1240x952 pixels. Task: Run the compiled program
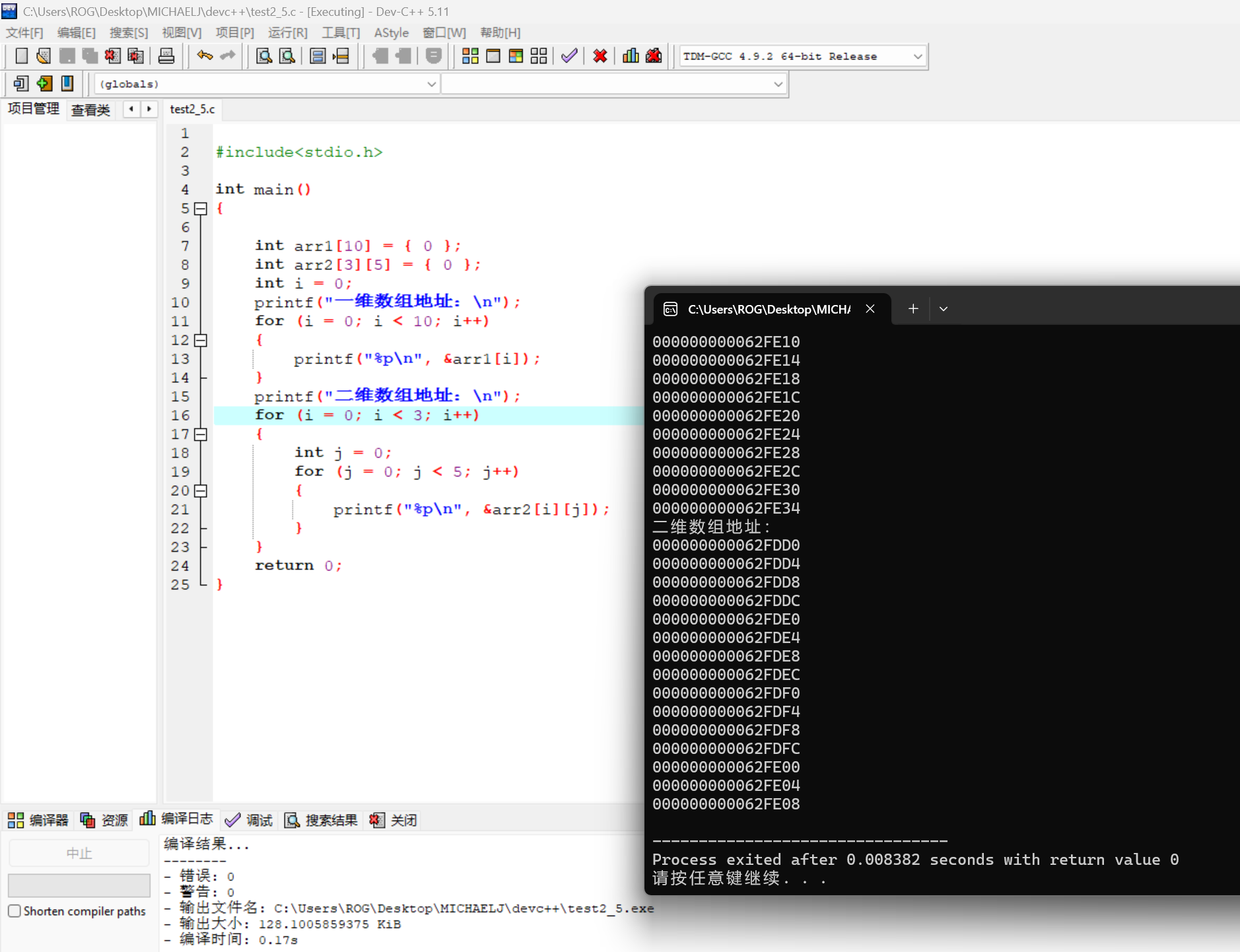click(493, 56)
